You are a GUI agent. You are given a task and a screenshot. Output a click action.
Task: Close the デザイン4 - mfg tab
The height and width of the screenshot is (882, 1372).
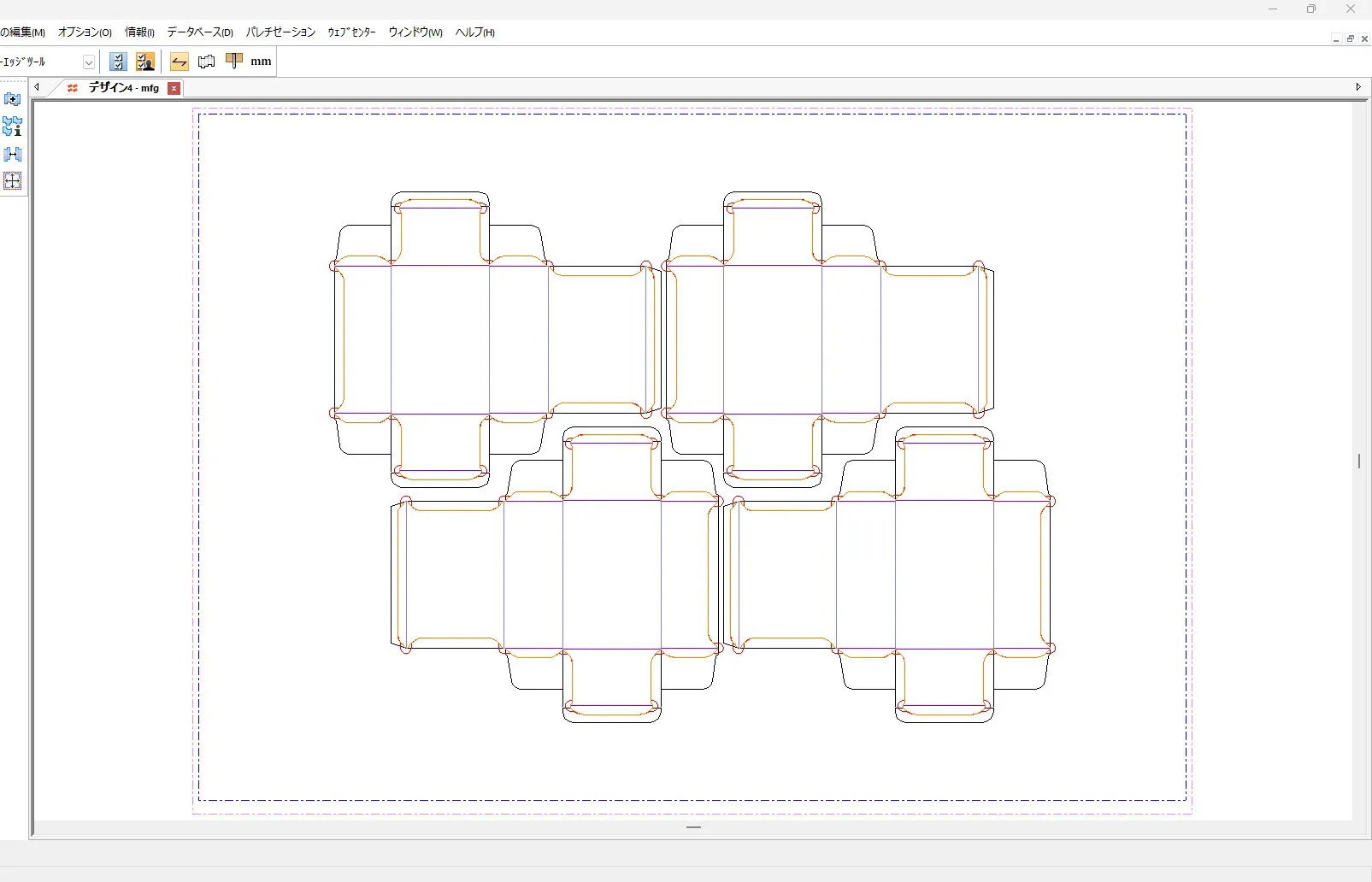point(174,88)
